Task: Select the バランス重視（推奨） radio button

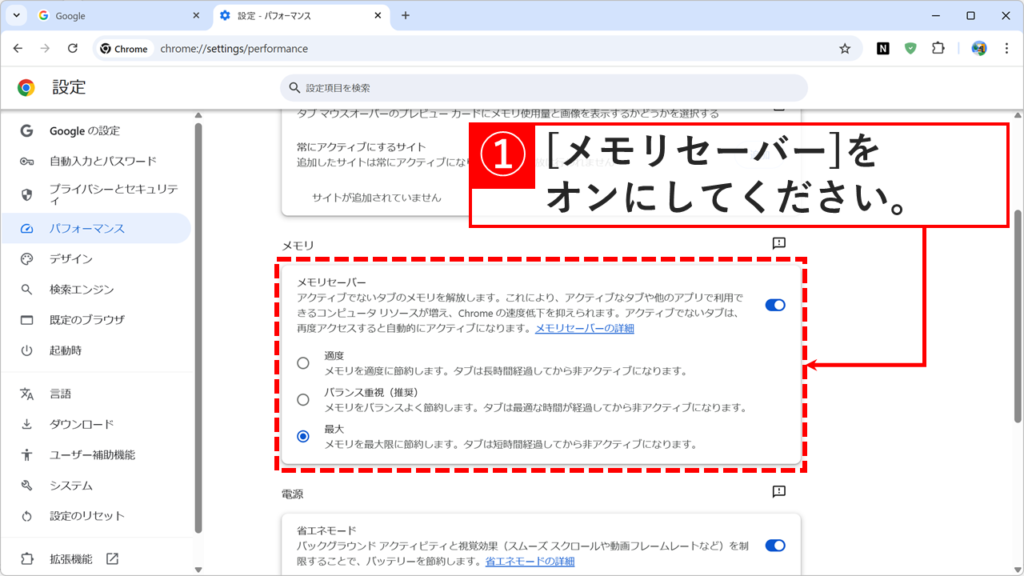Action: point(304,398)
